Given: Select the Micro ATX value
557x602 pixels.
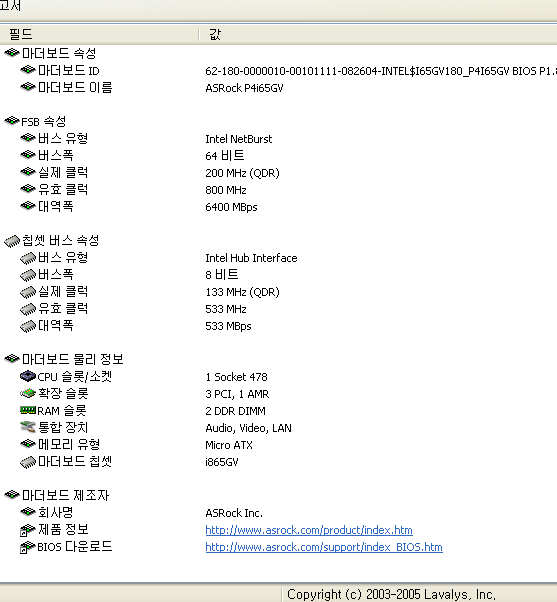Looking at the screenshot, I should tap(229, 445).
